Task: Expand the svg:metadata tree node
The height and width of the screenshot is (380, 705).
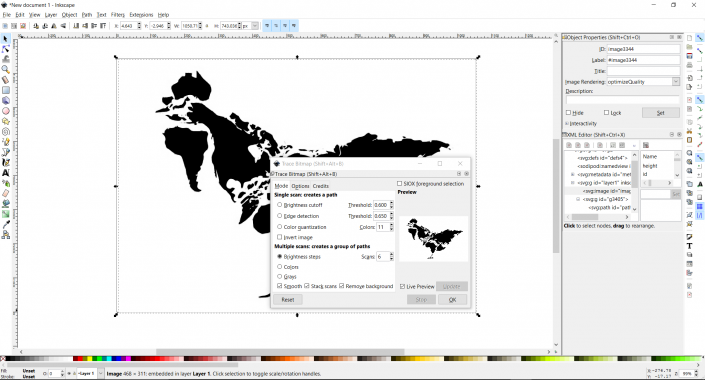Action: click(x=573, y=174)
